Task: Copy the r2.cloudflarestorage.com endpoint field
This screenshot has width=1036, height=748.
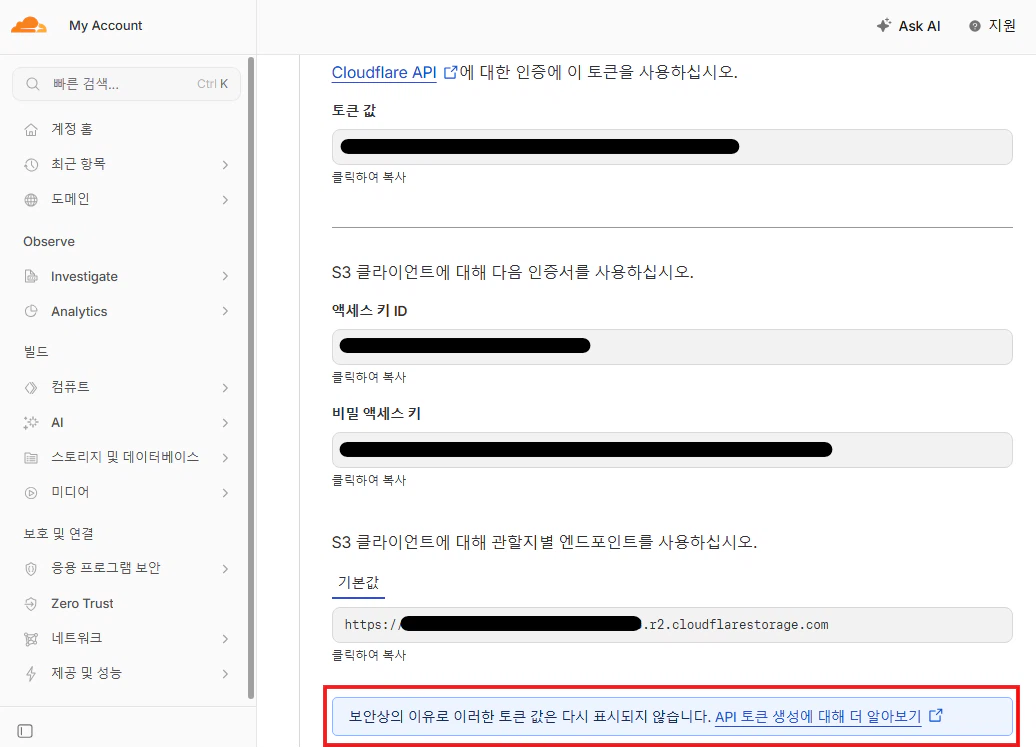Action: point(672,624)
